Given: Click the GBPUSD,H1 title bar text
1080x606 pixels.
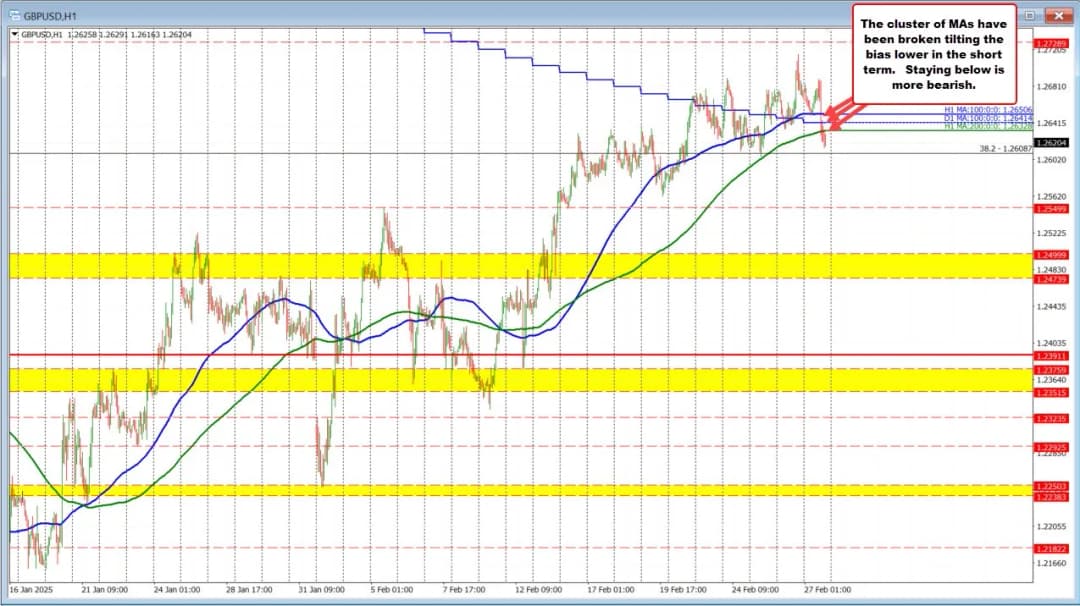Looking at the screenshot, I should point(47,15).
